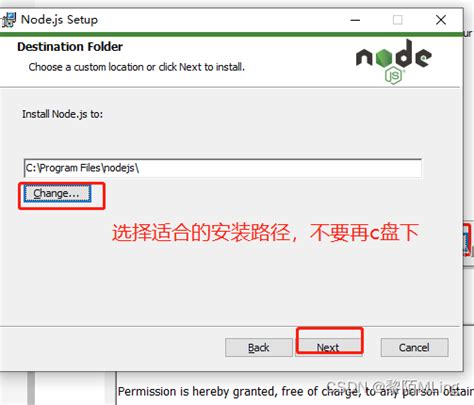Click the node wordmark logo
The height and width of the screenshot is (405, 474).
click(394, 54)
